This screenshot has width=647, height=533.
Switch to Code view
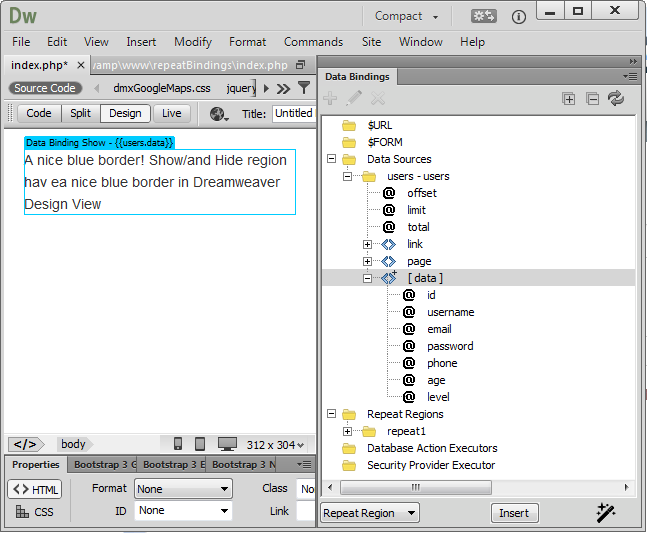pyautogui.click(x=39, y=113)
